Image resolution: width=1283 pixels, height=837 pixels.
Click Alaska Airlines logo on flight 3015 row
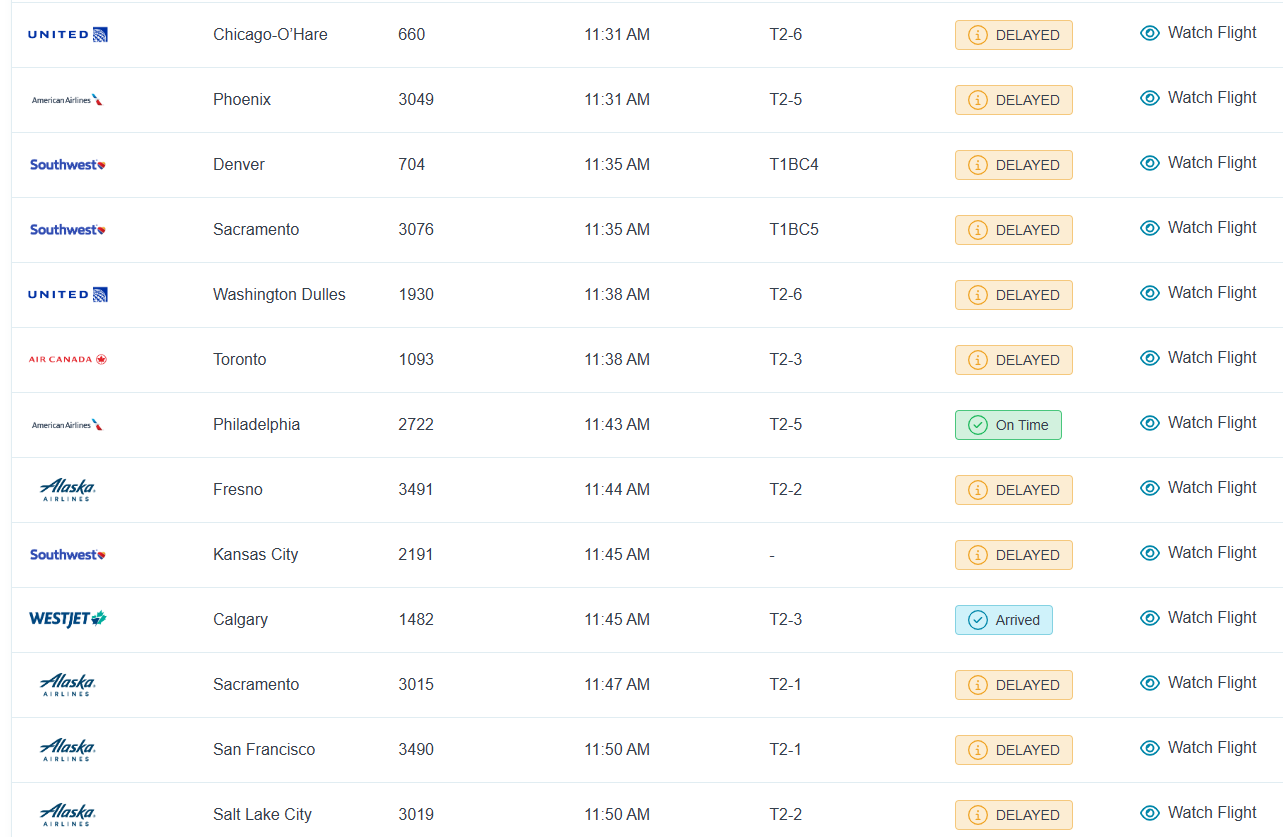click(x=68, y=685)
